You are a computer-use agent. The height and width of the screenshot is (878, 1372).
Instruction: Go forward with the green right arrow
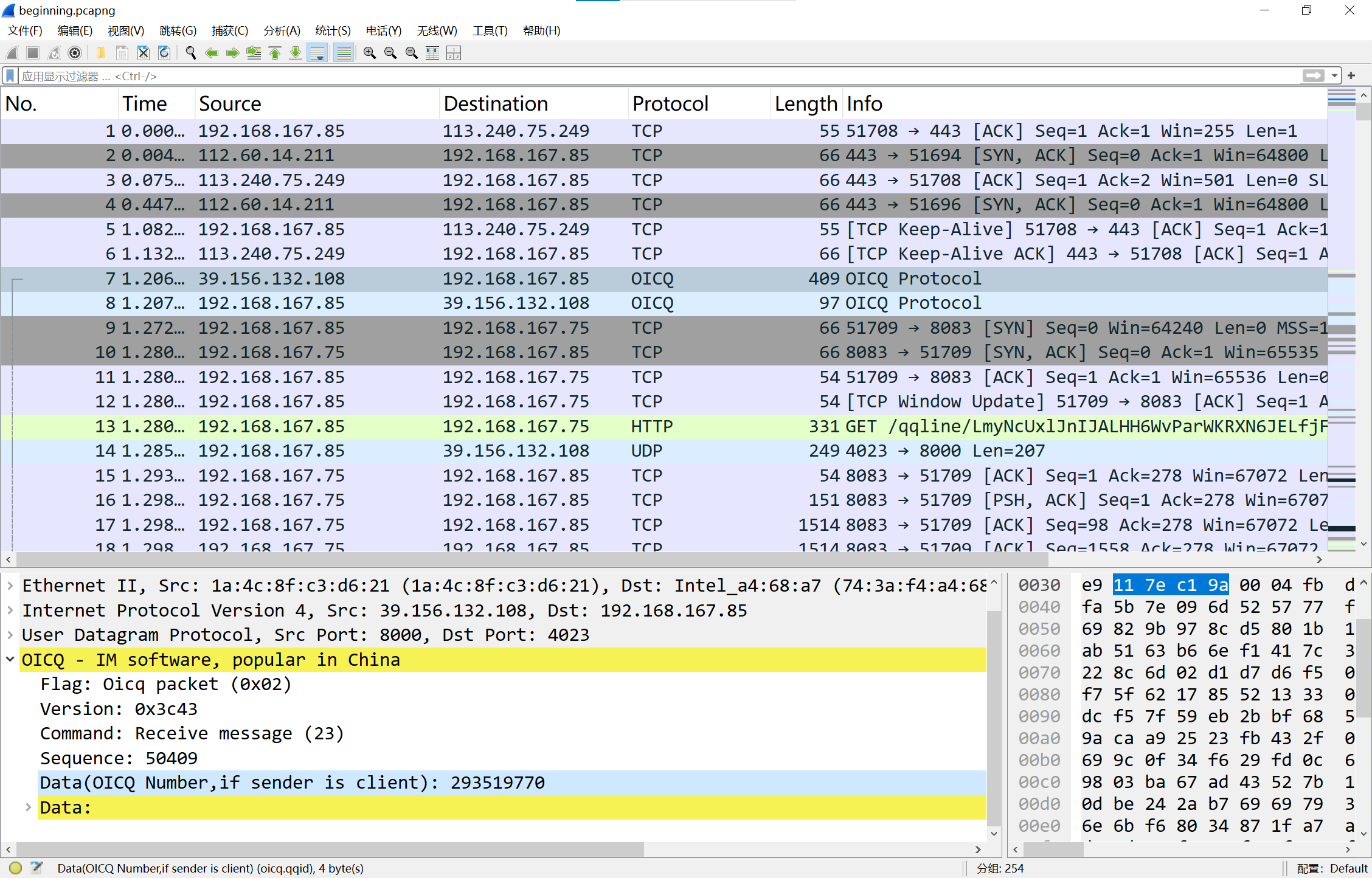click(x=232, y=54)
